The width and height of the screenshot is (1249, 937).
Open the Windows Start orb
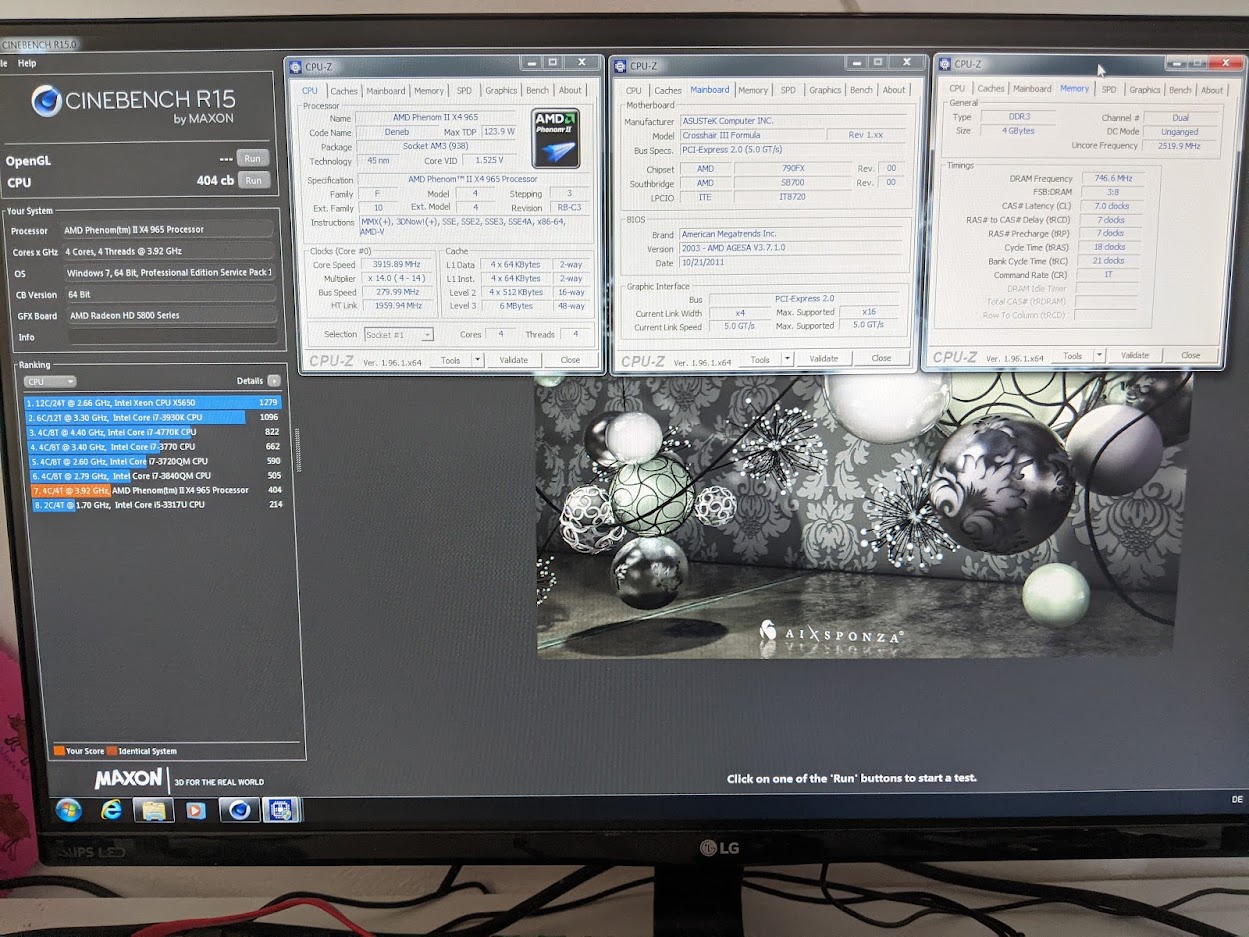tap(69, 810)
